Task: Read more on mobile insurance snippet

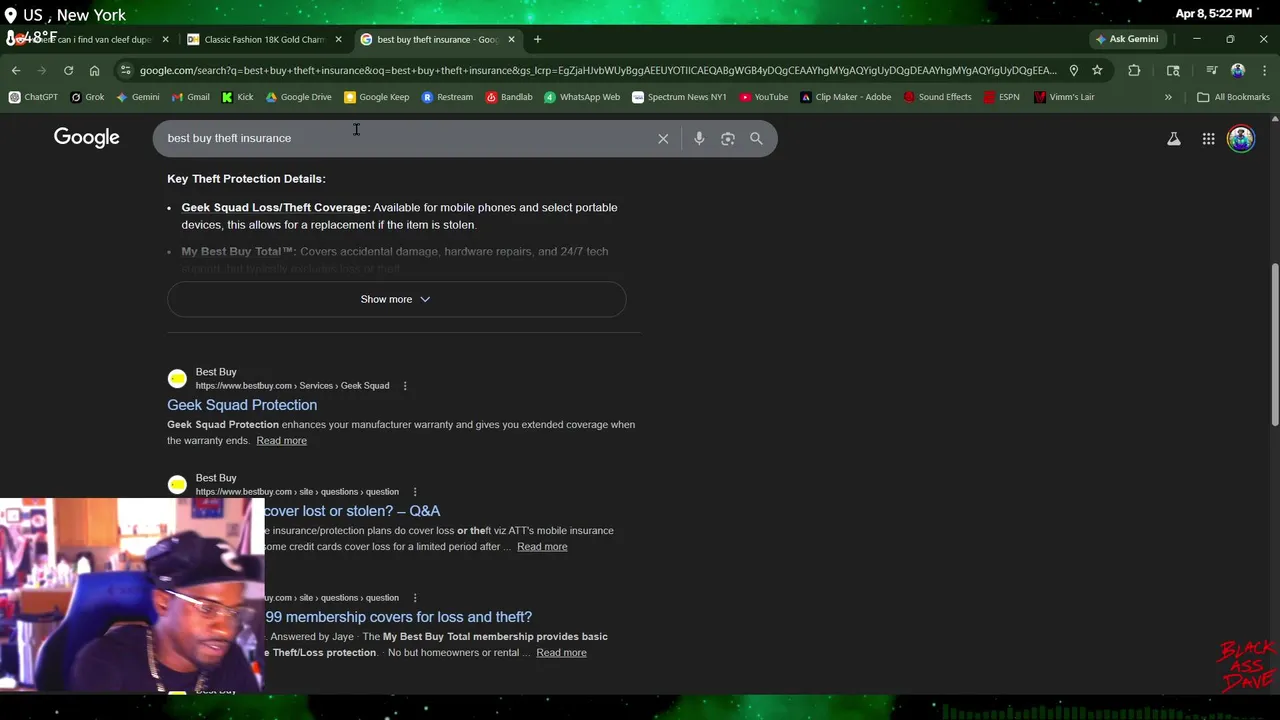Action: pyautogui.click(x=542, y=547)
